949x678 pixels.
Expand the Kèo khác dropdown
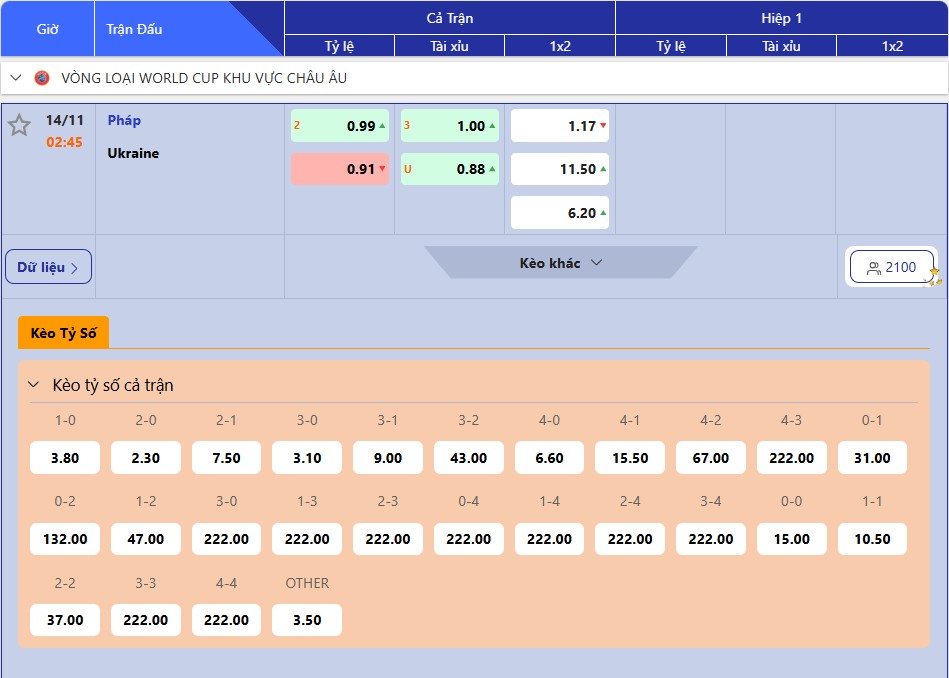560,263
